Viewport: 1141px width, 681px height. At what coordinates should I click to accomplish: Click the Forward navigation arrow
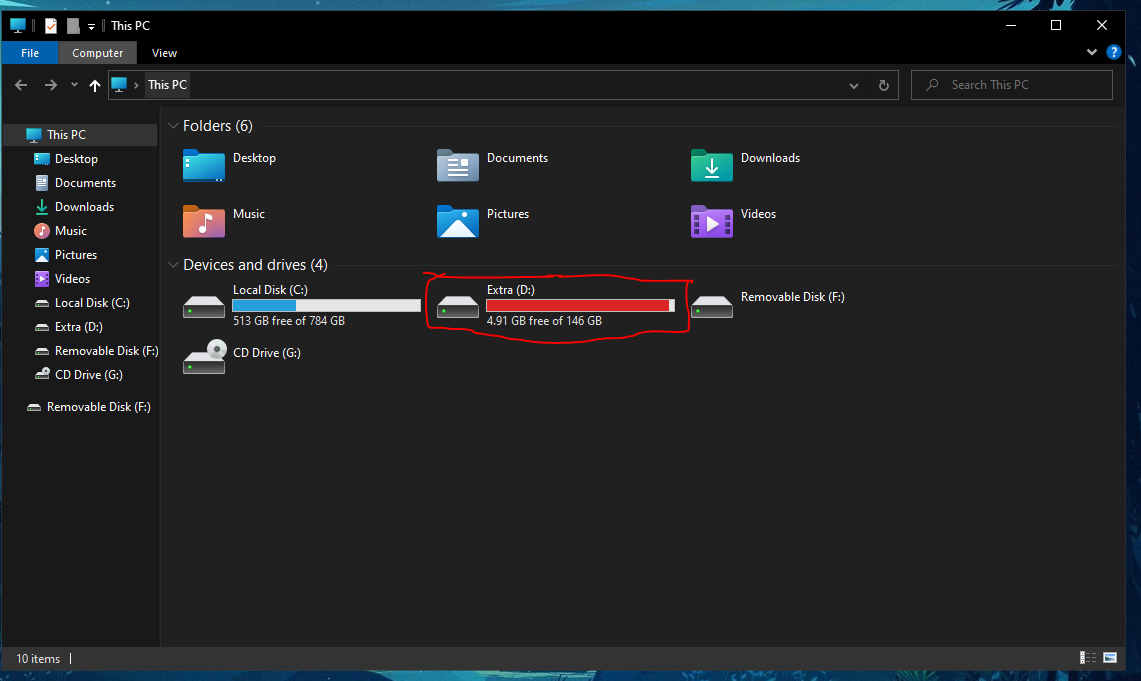[x=50, y=85]
